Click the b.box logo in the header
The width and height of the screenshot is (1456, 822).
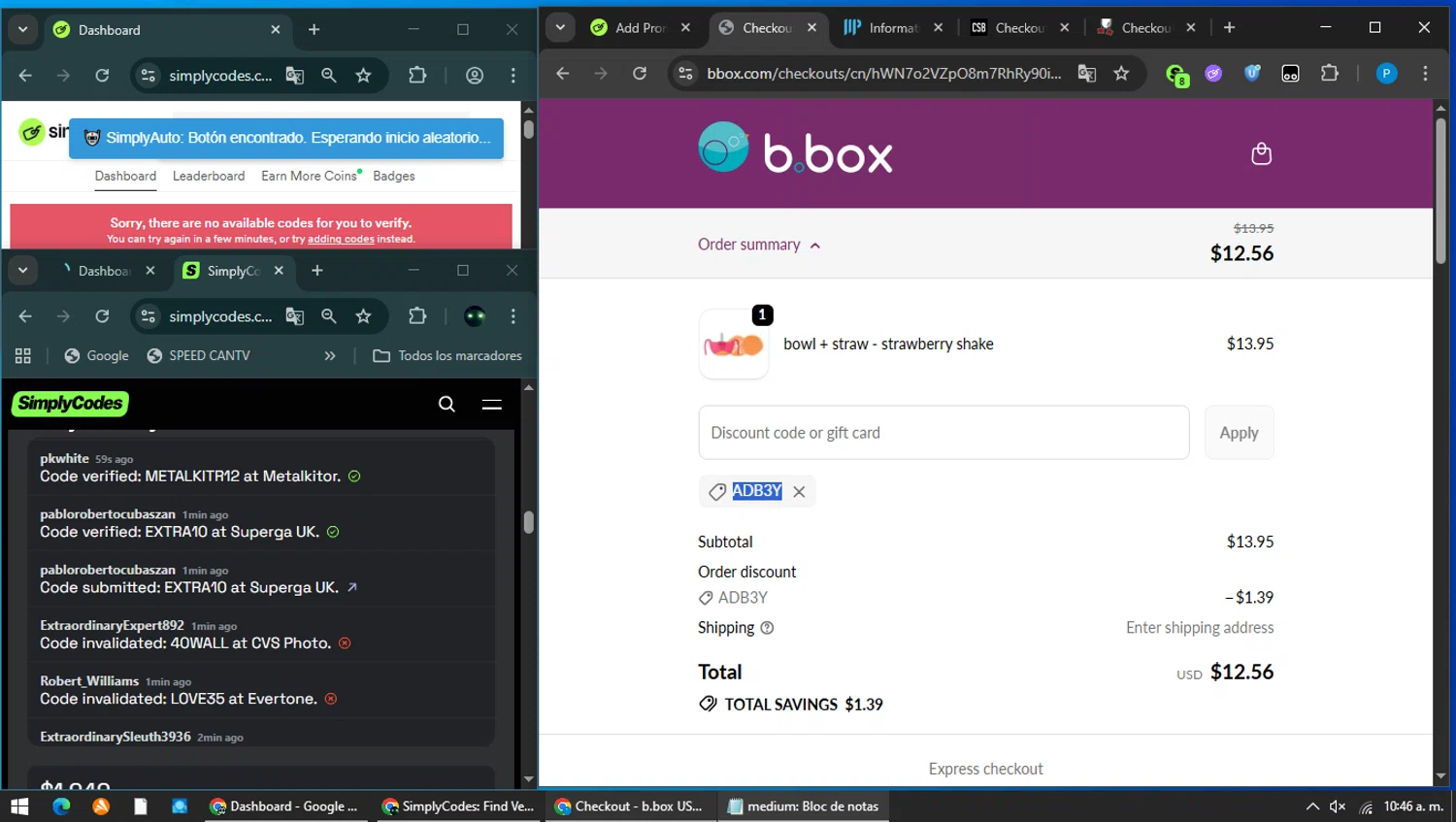pyautogui.click(x=796, y=148)
